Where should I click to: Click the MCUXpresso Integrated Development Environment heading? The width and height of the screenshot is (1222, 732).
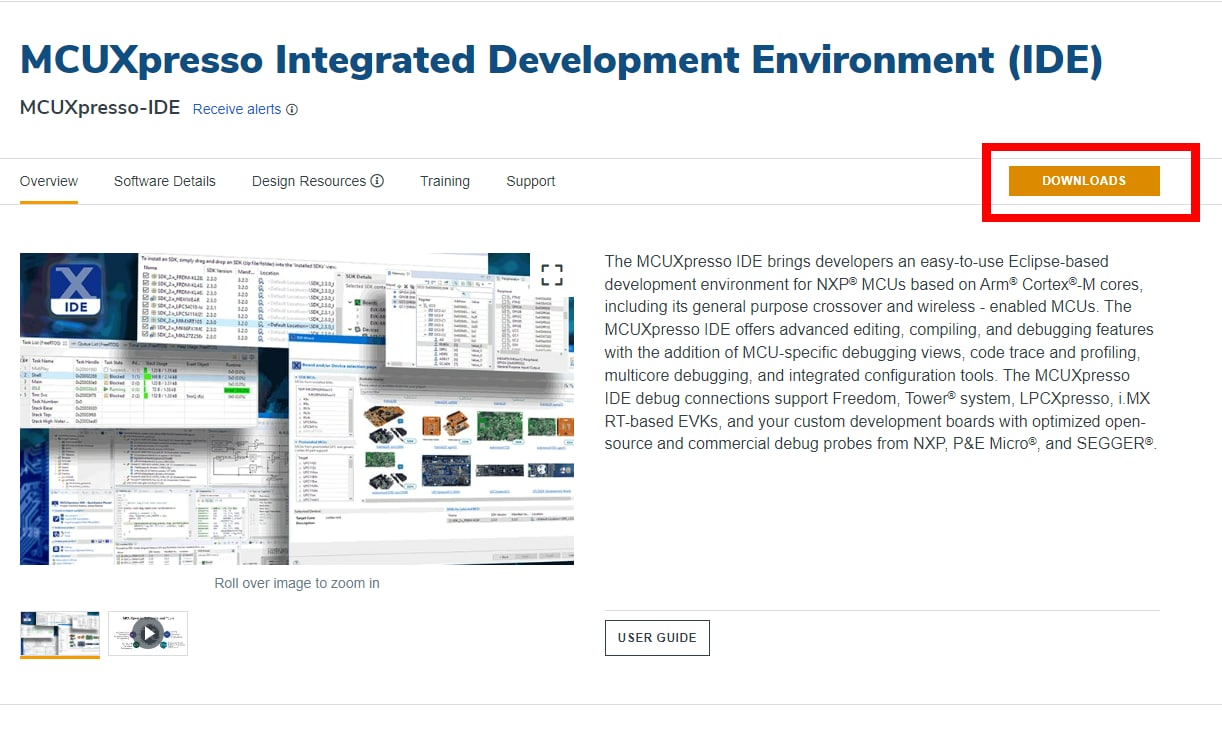pos(560,60)
